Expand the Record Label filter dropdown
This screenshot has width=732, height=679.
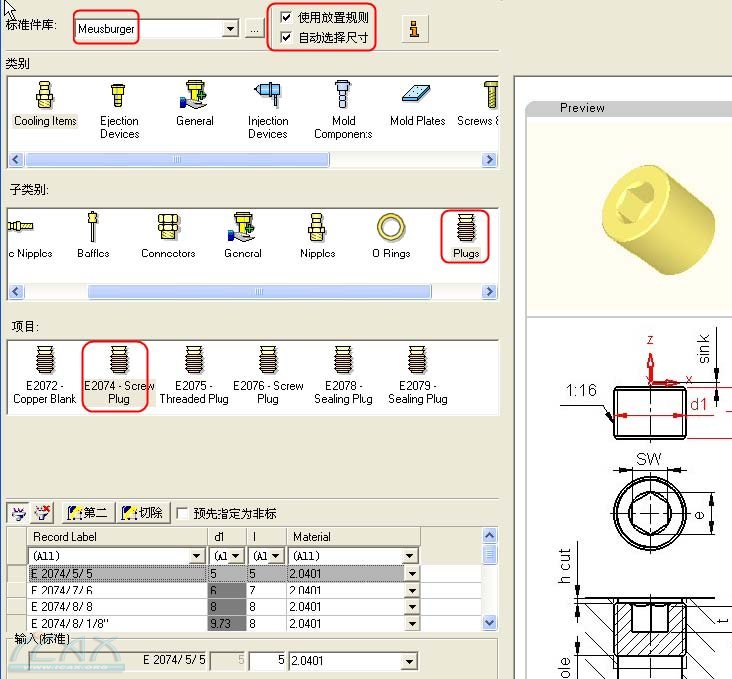(196, 556)
